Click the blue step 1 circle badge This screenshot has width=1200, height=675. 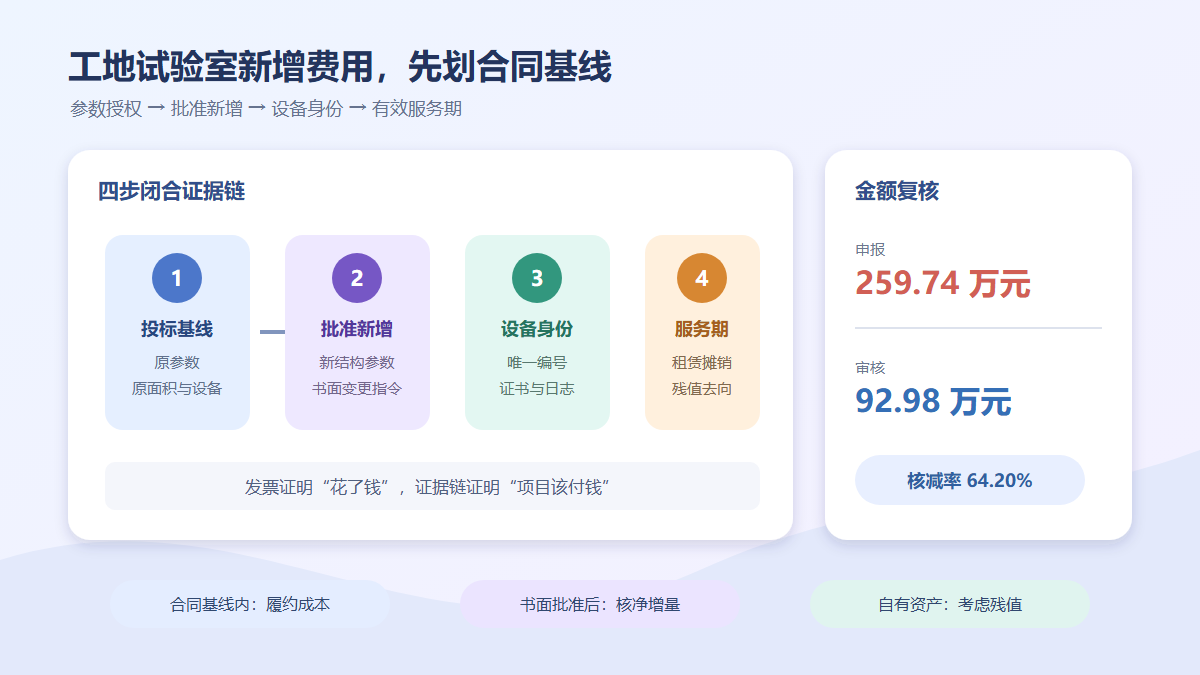pos(177,278)
